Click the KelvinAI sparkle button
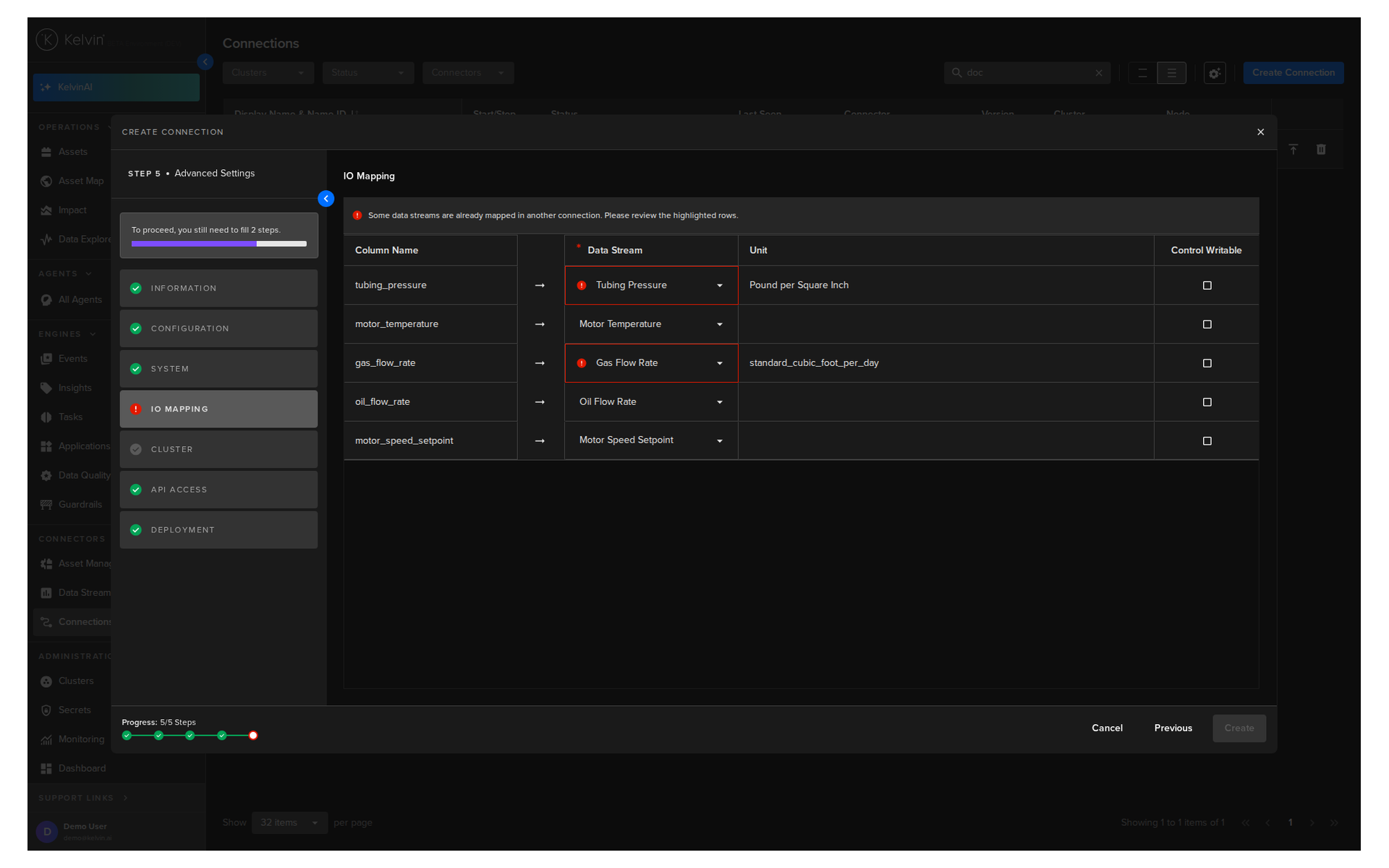This screenshot has height=868, width=1389. 116,88
